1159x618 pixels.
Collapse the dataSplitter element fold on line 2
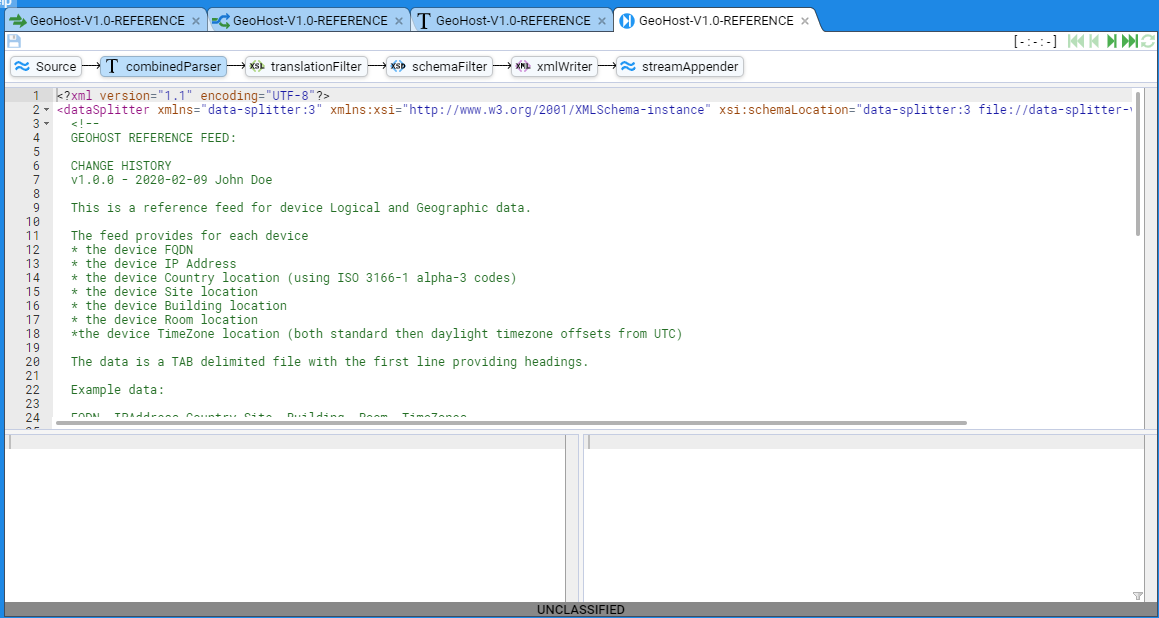(x=46, y=110)
